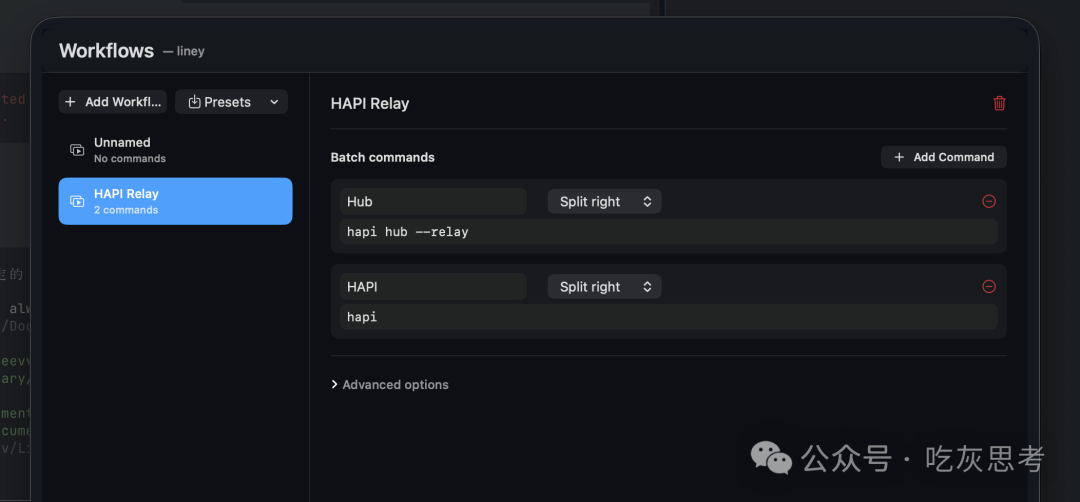Delete the HAPI Relay workflow with trash icon
Viewport: 1080px width, 502px height.
click(999, 103)
